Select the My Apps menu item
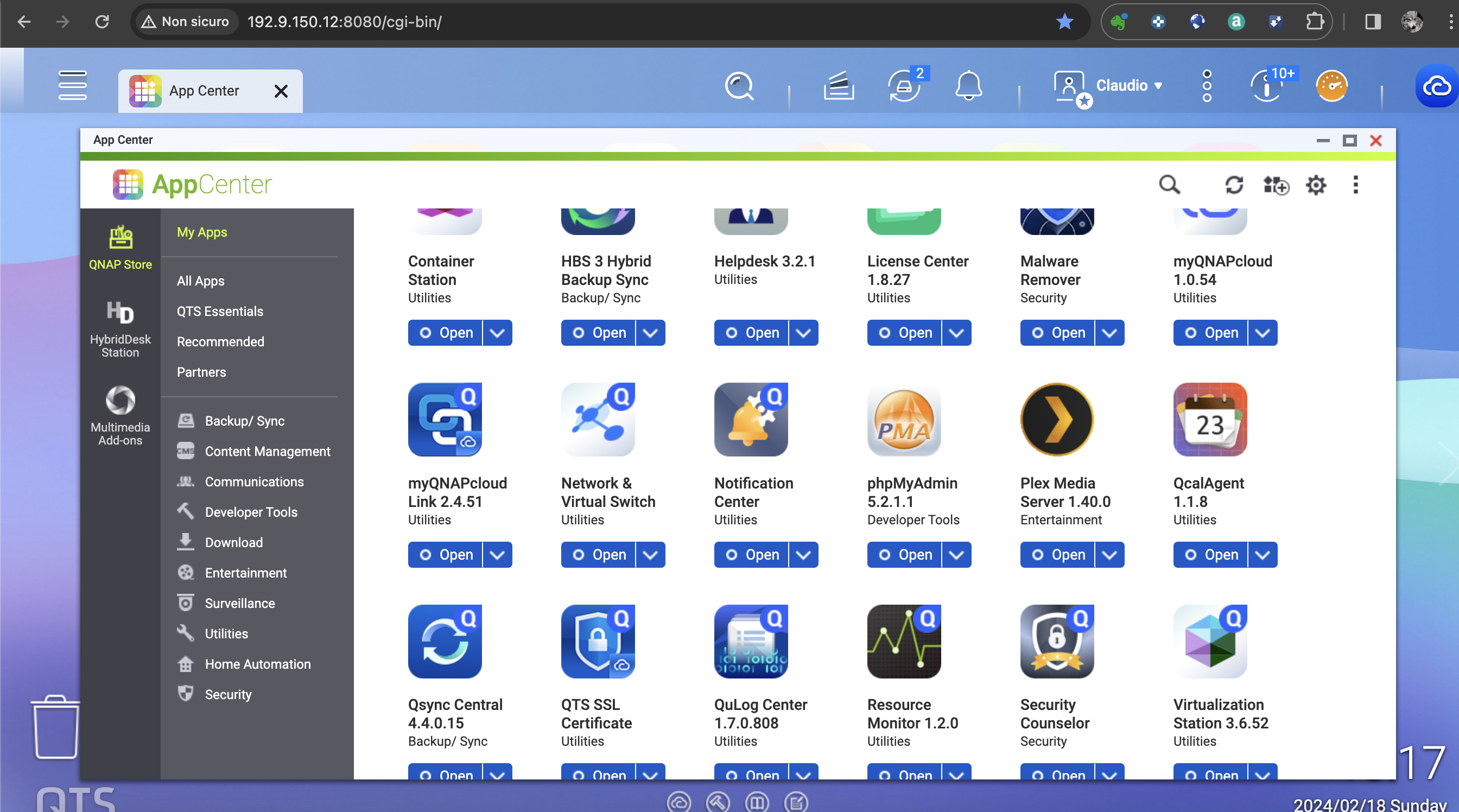This screenshot has width=1459, height=812. click(201, 232)
